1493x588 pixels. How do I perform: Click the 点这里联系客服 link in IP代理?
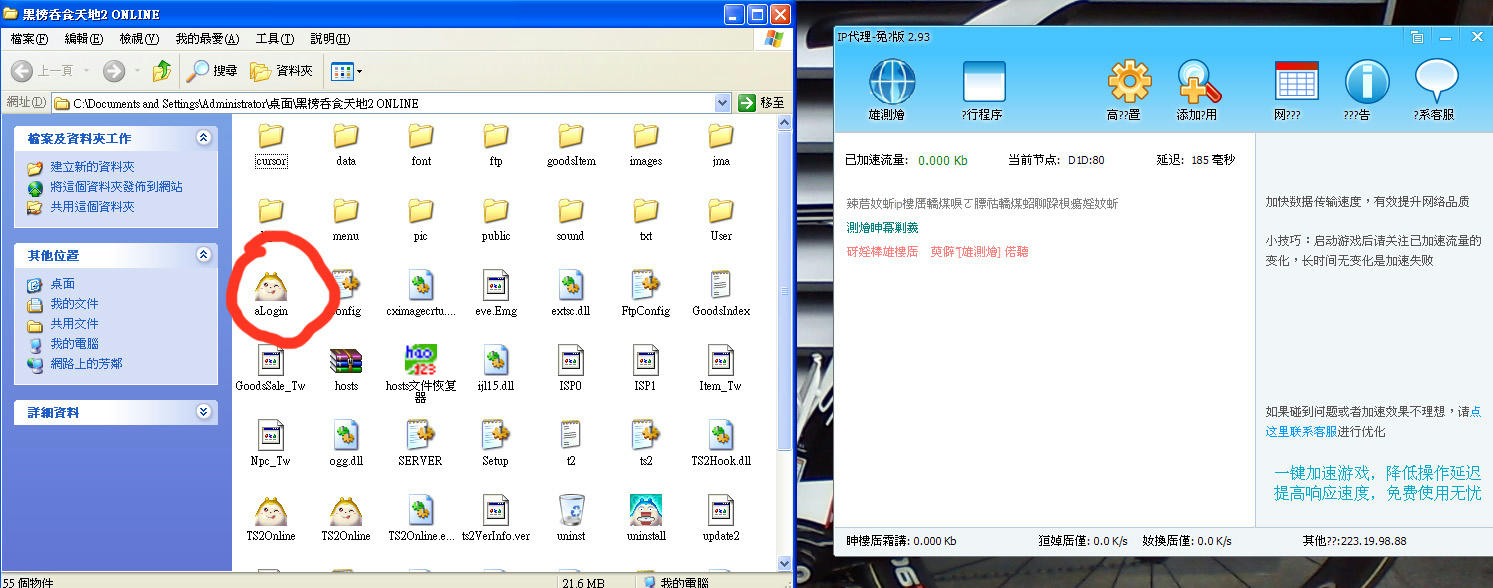click(x=1372, y=421)
